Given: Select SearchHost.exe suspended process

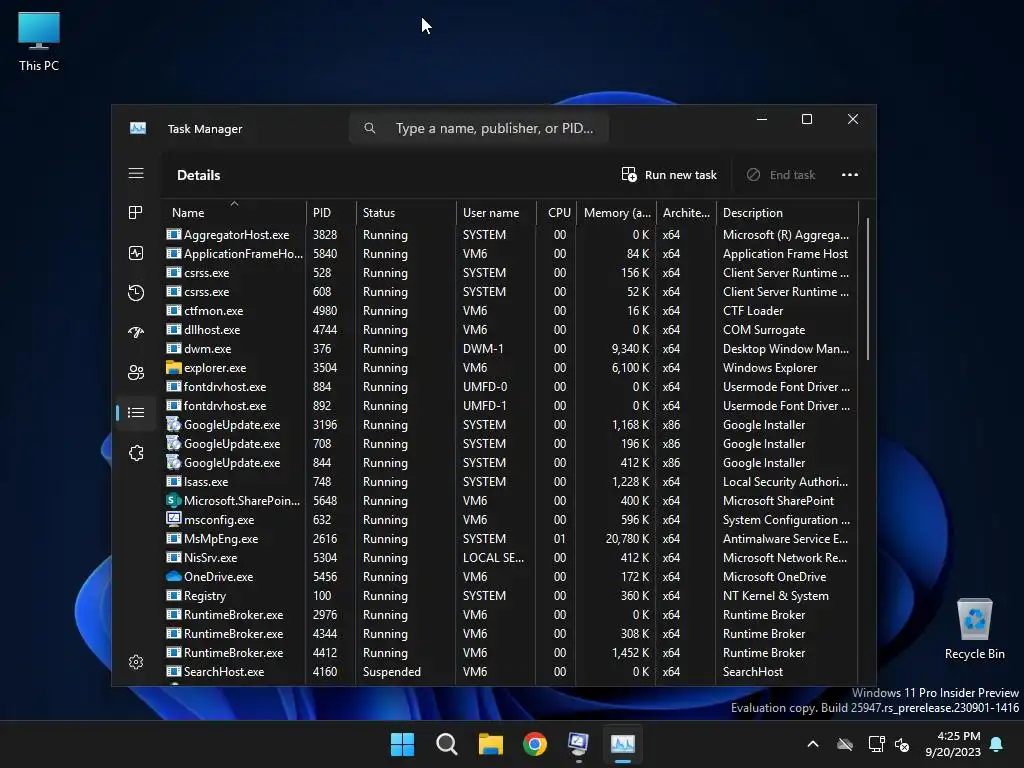Looking at the screenshot, I should pos(509,671).
